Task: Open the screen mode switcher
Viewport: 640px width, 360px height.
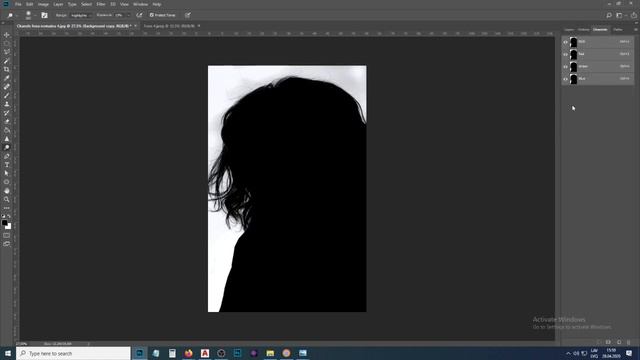Action: tap(7, 244)
